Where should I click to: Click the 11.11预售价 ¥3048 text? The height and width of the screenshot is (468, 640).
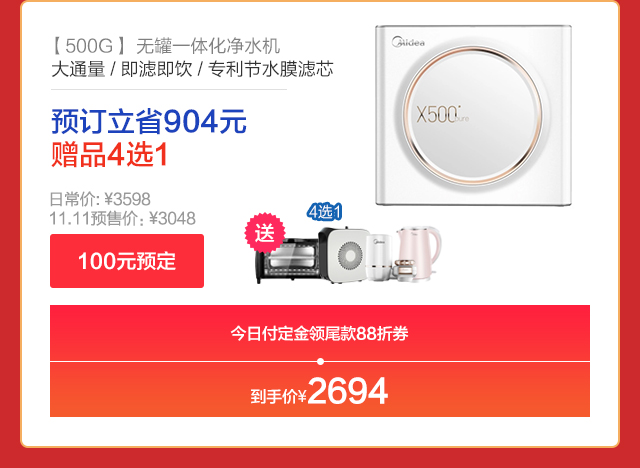[122, 218]
